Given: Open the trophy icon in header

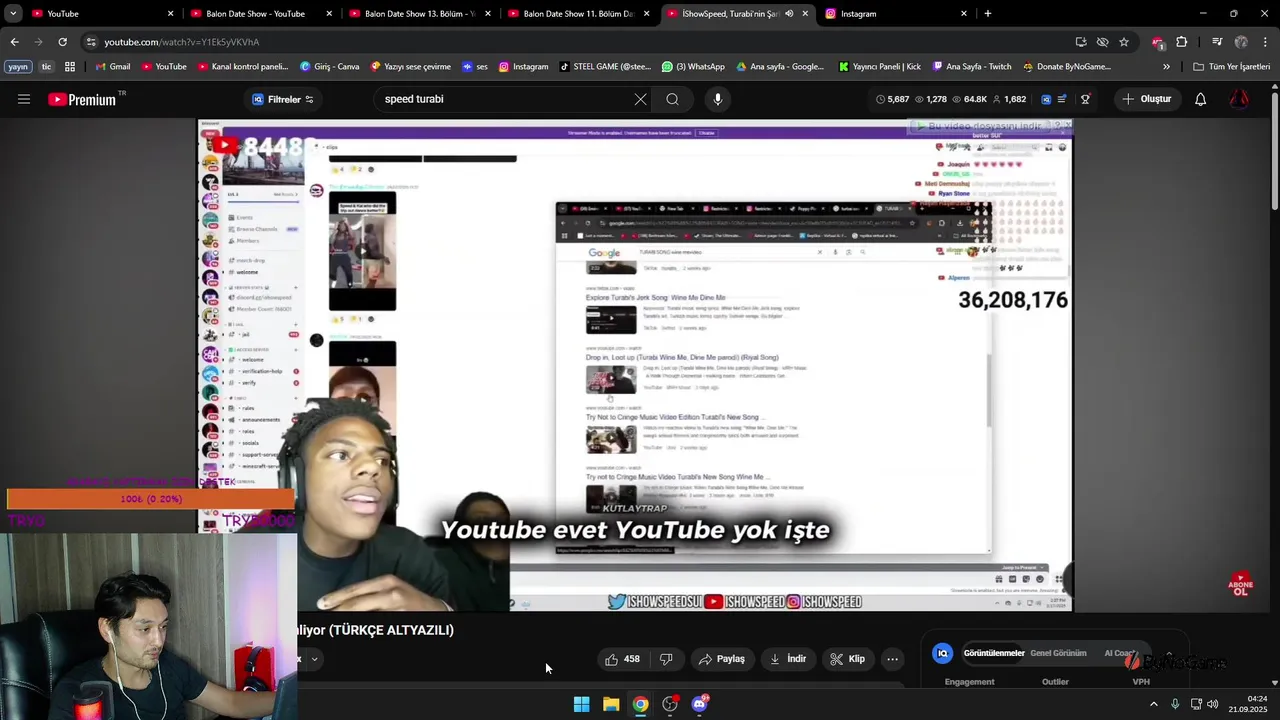Looking at the screenshot, I should click(x=1085, y=99).
